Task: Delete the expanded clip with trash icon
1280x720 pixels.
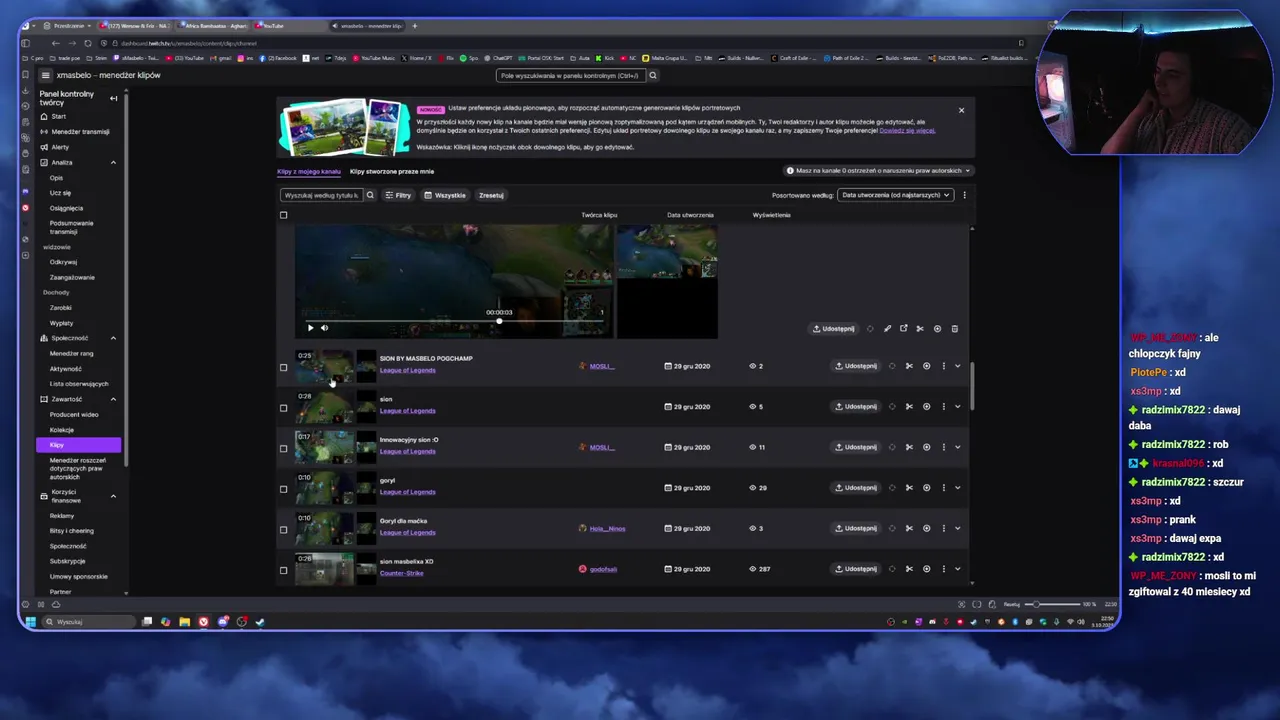Action: tap(954, 328)
